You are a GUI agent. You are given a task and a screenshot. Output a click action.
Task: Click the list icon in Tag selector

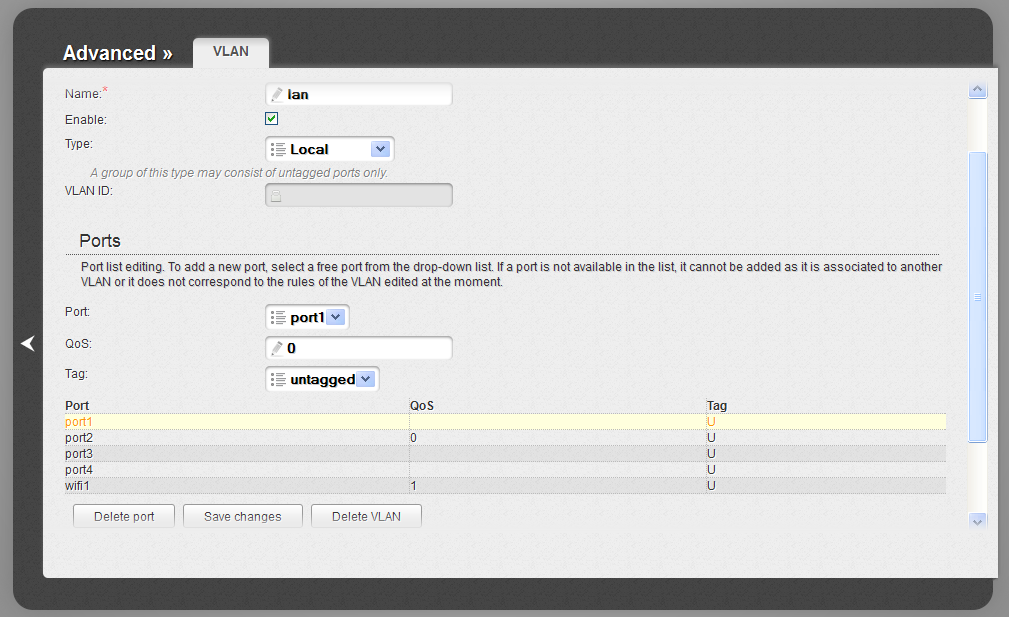coord(278,380)
